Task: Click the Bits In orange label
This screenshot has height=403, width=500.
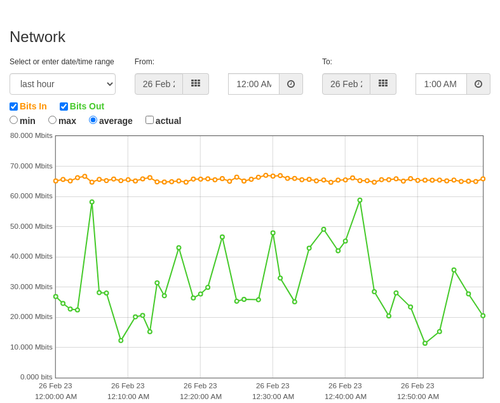Action: (33, 106)
